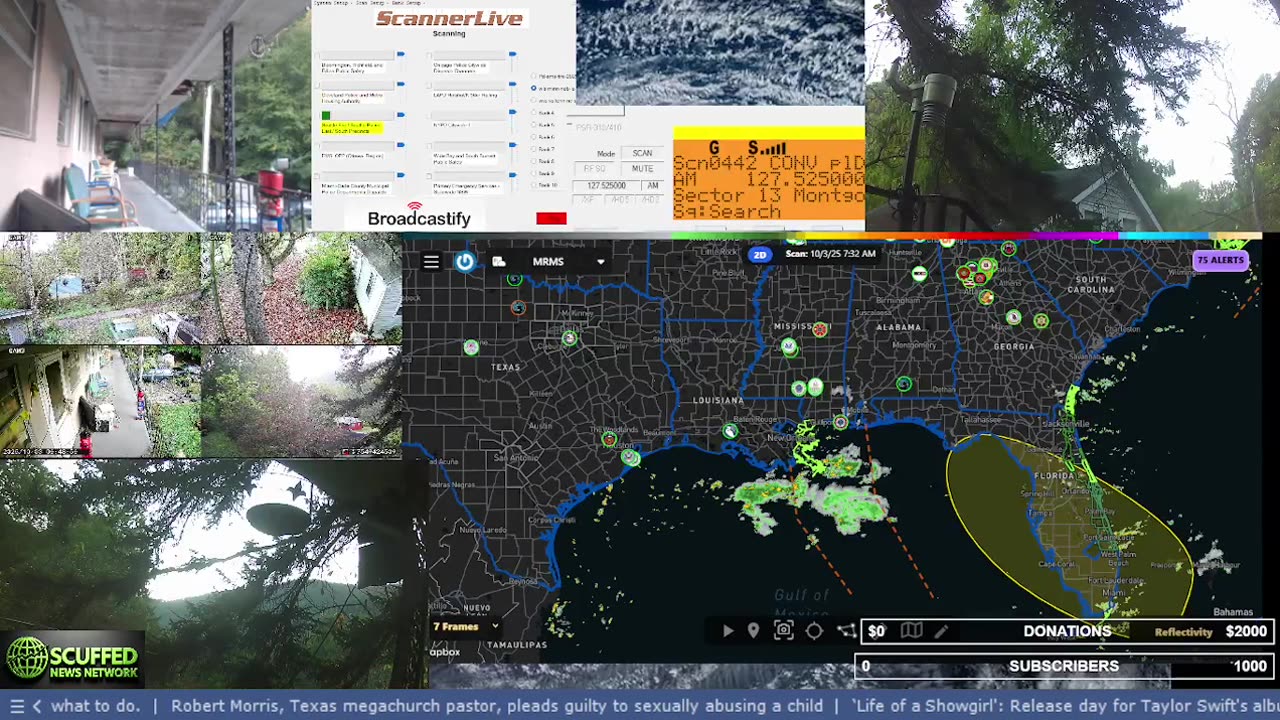1280x720 pixels.
Task: Open the radar map hamburger menu
Action: [x=431, y=262]
